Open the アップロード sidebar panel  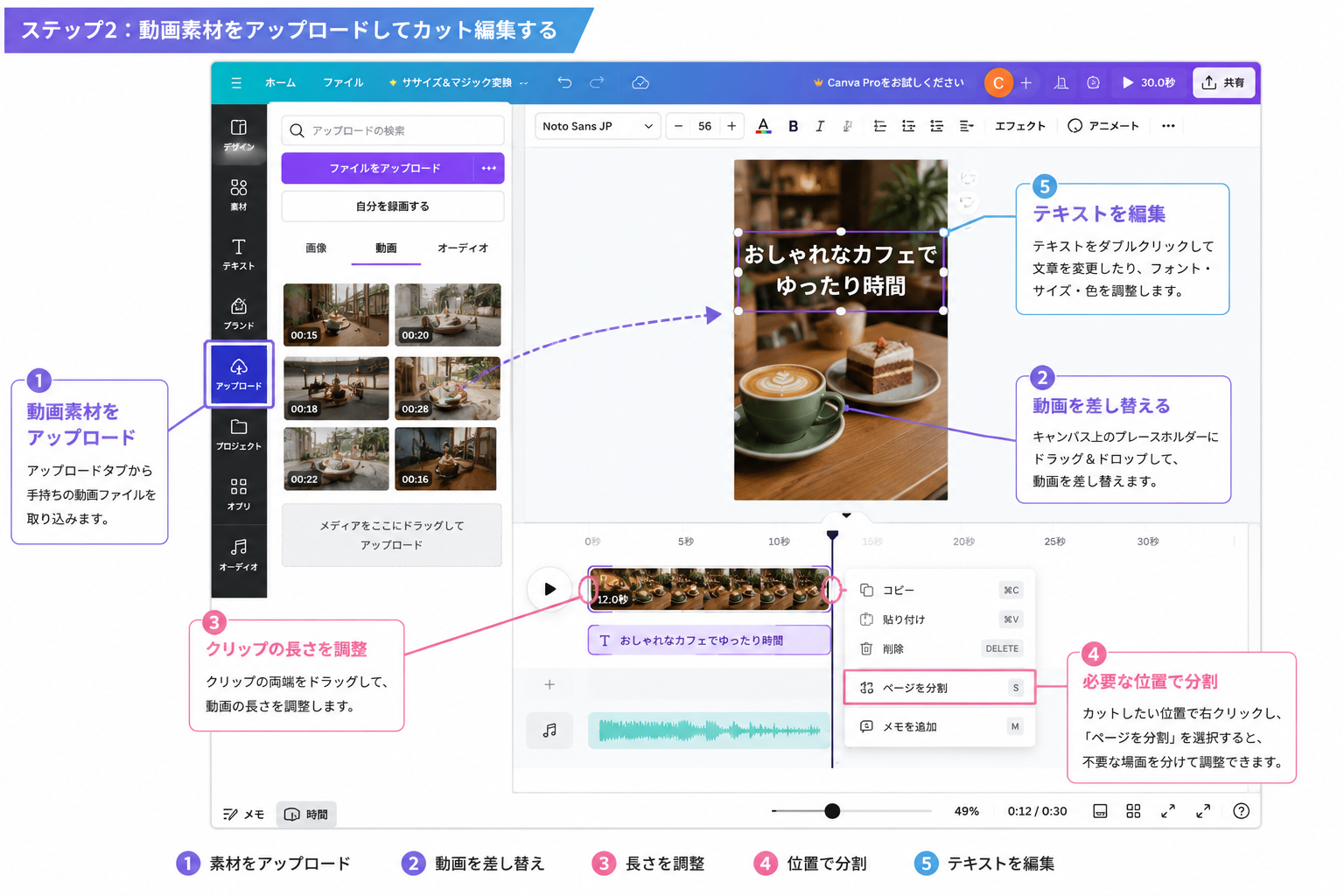(239, 374)
